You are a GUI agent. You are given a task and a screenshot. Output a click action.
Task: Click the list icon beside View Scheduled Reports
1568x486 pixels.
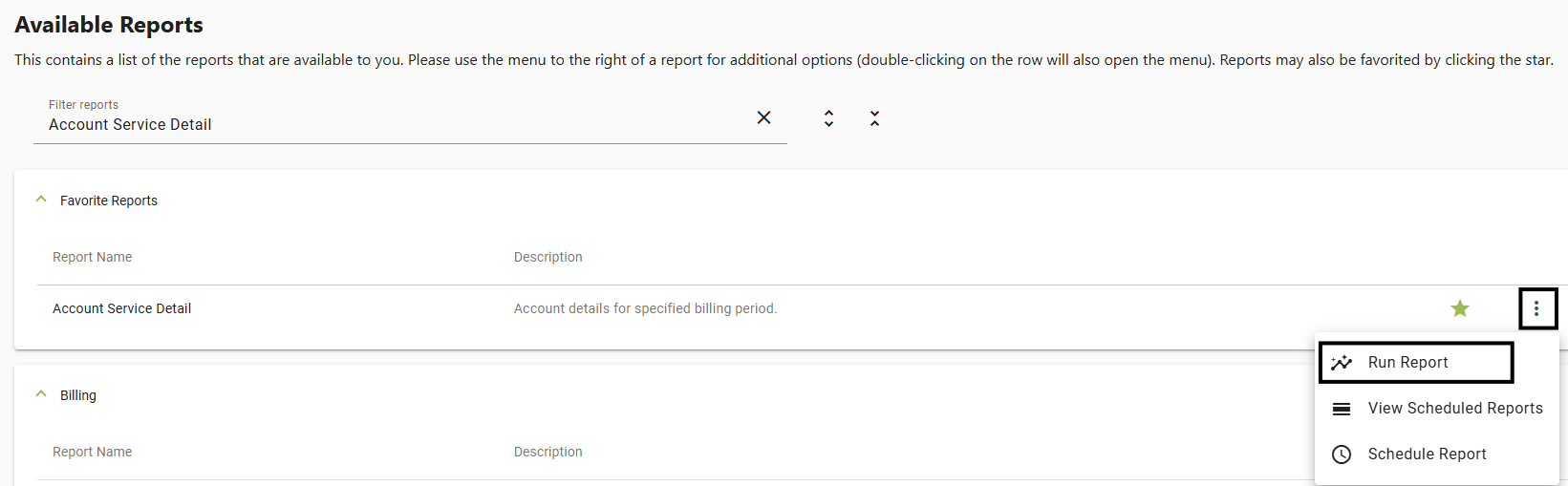(x=1342, y=409)
